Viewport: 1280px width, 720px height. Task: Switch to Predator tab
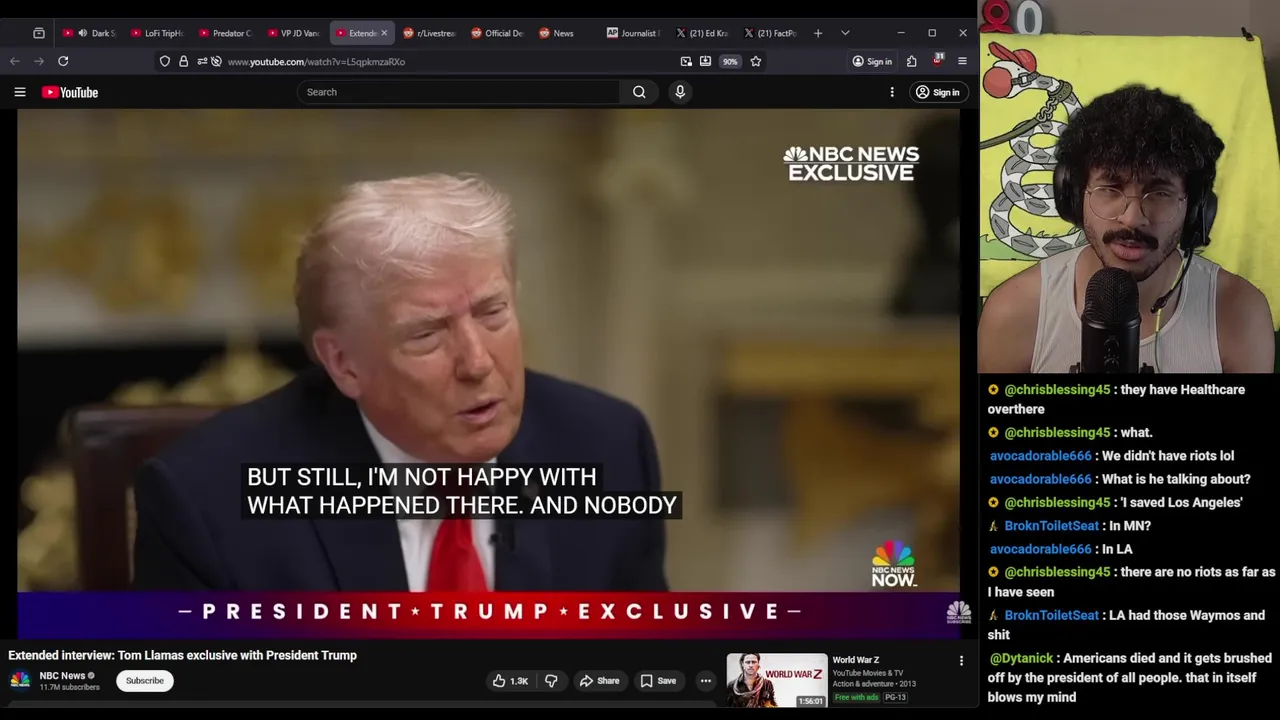point(225,33)
